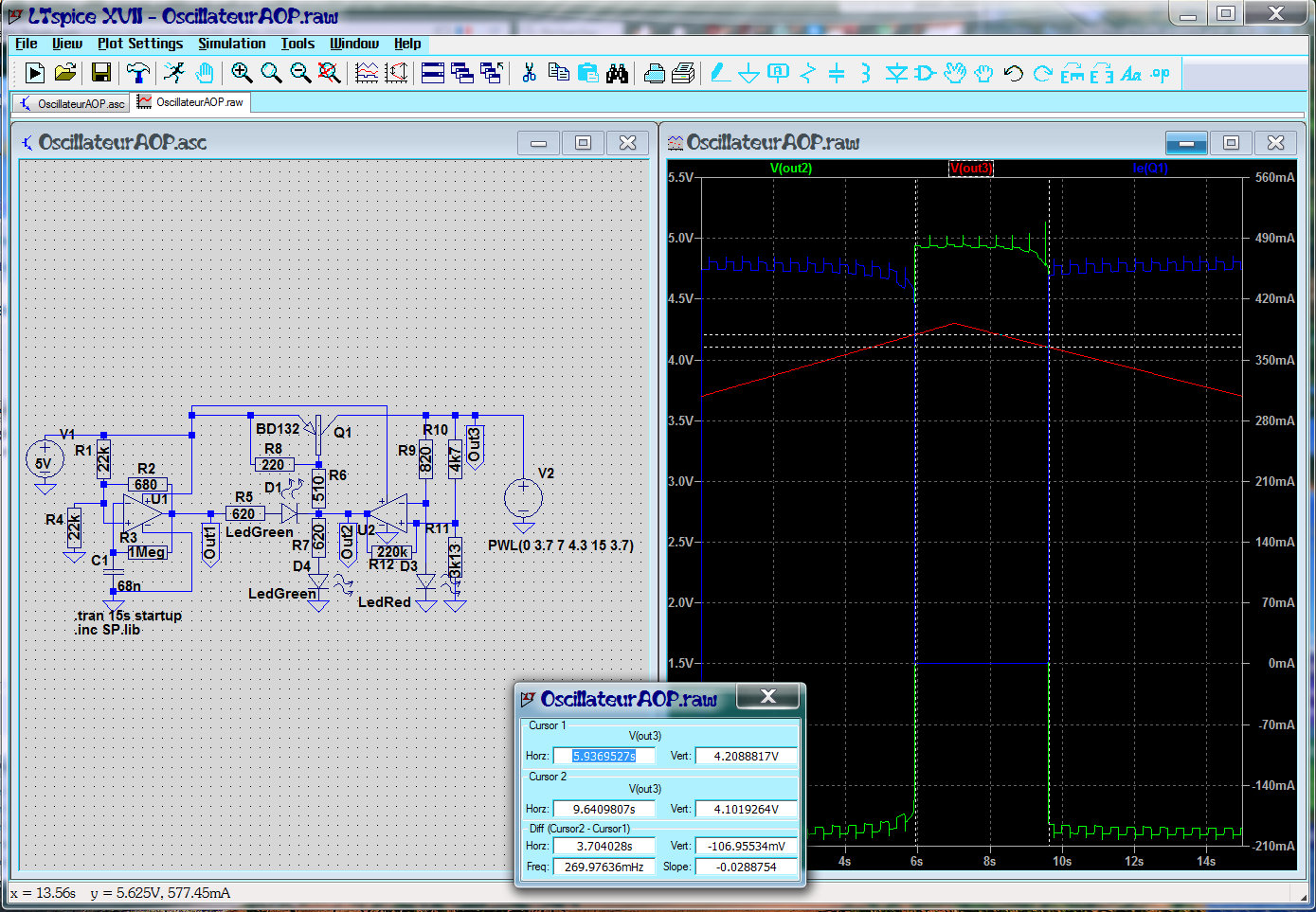Click the Pick Visible Traces icon
Screen dimensions: 1316x912
pyautogui.click(x=367, y=73)
